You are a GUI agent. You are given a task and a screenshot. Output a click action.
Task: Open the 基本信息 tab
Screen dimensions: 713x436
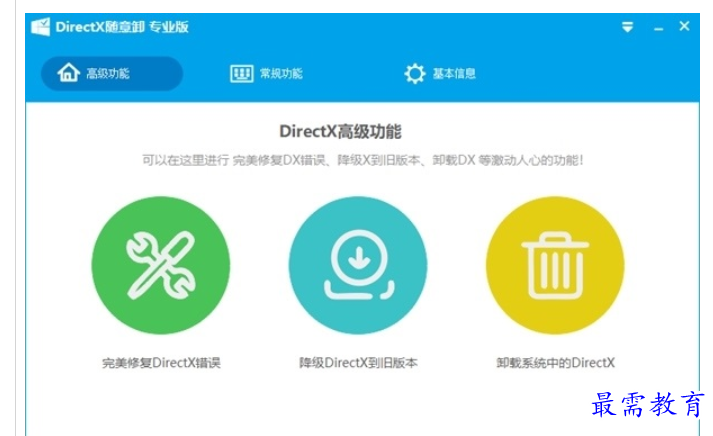(x=440, y=73)
